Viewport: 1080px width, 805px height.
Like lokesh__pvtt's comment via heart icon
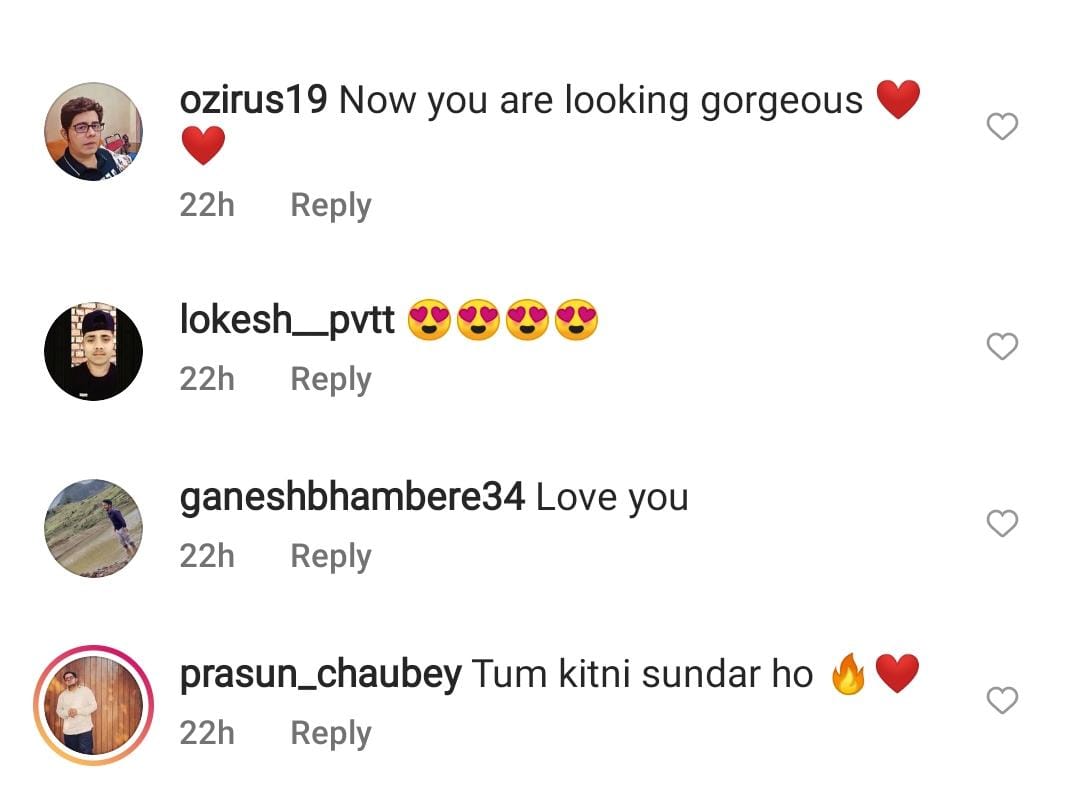[x=1002, y=347]
